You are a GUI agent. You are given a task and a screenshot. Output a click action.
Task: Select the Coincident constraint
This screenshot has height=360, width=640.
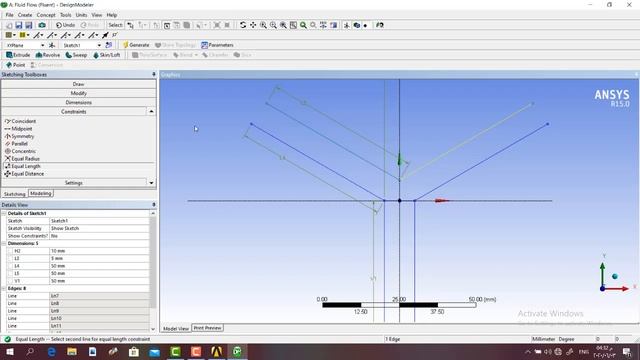(x=20, y=121)
